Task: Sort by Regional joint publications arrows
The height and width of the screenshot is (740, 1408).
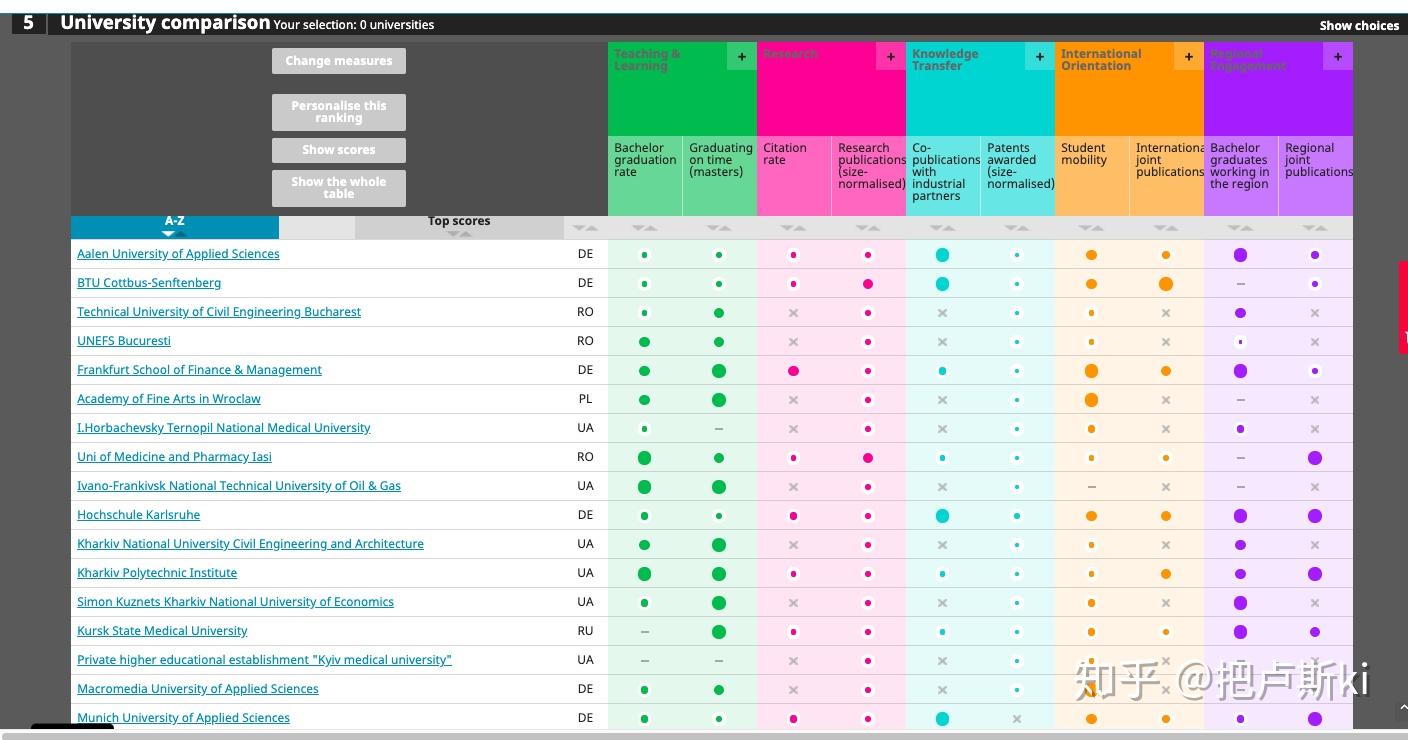Action: 1315,228
